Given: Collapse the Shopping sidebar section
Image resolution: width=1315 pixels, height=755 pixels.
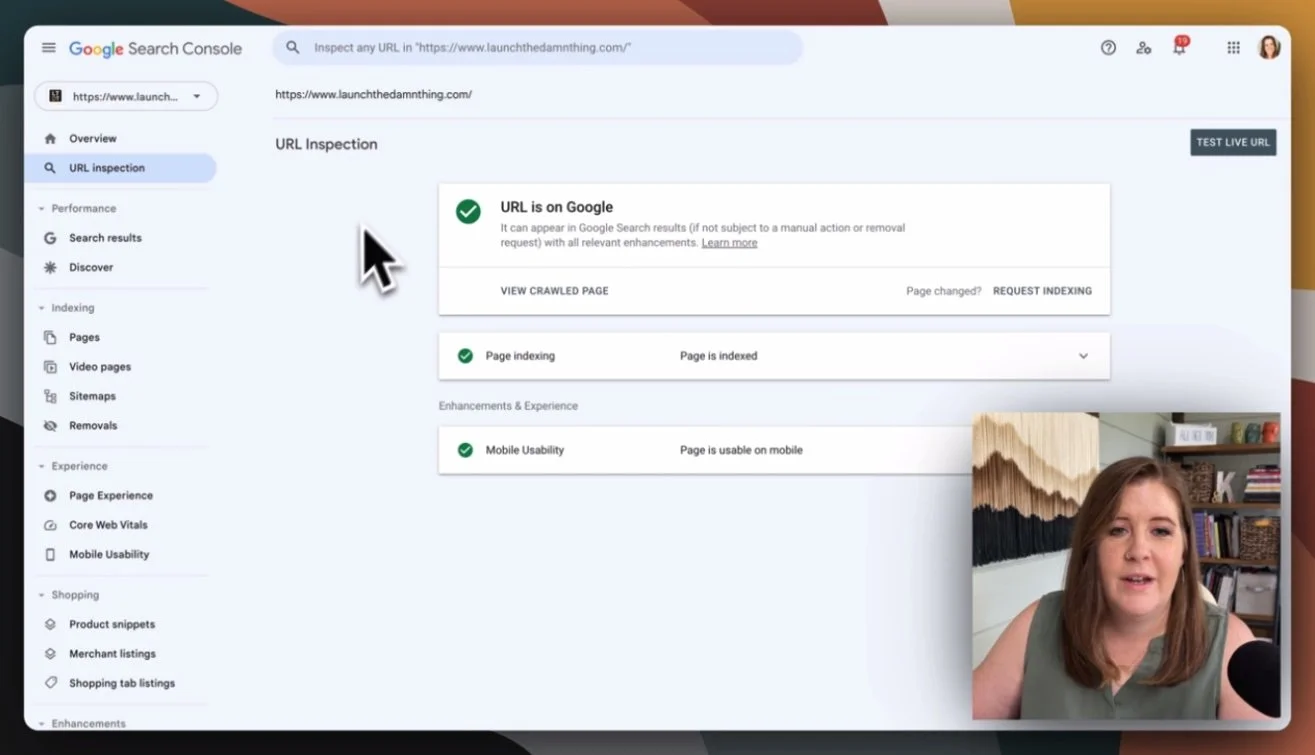Looking at the screenshot, I should 42,595.
